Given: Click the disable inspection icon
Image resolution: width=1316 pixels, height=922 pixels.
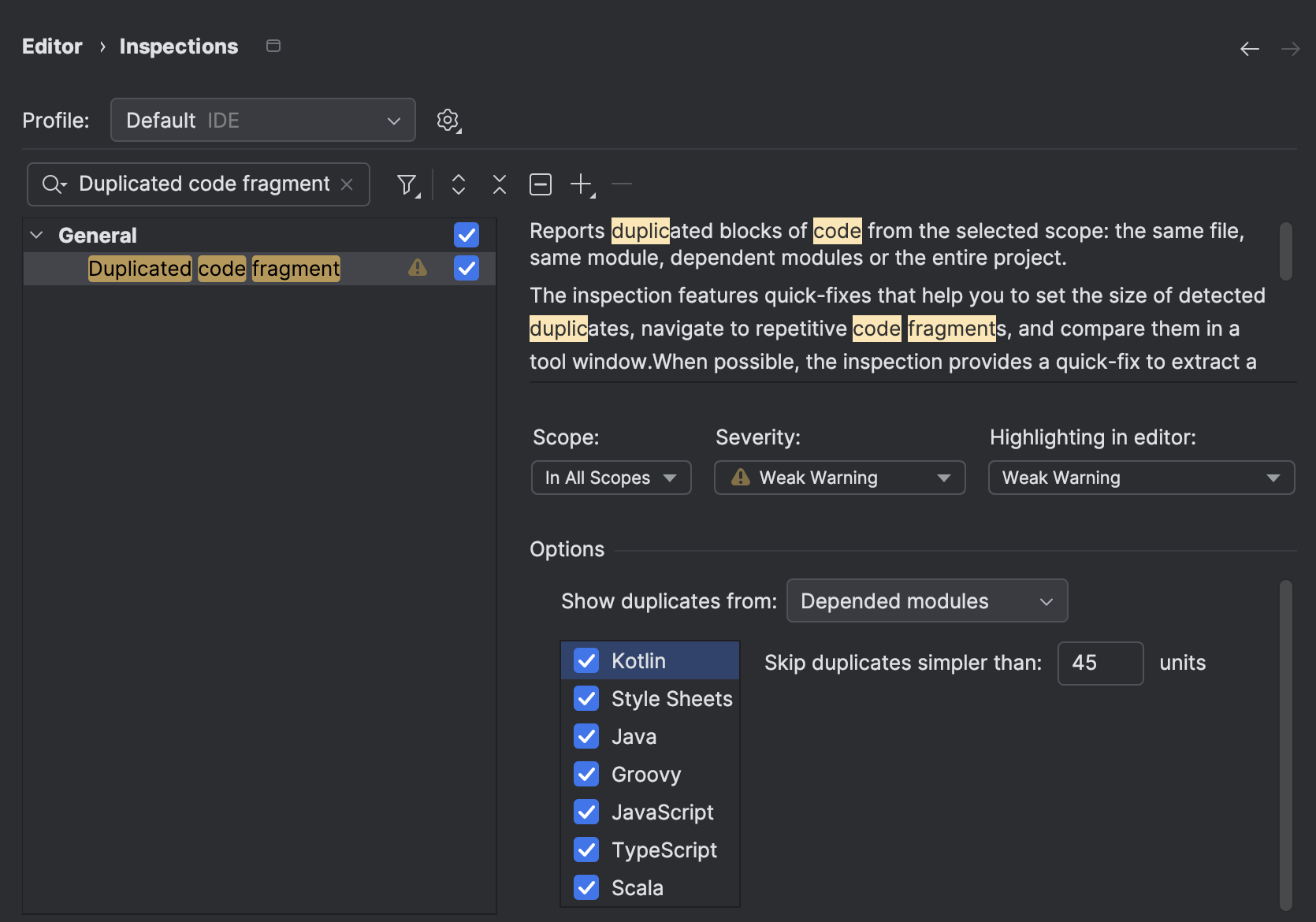Looking at the screenshot, I should (541, 184).
